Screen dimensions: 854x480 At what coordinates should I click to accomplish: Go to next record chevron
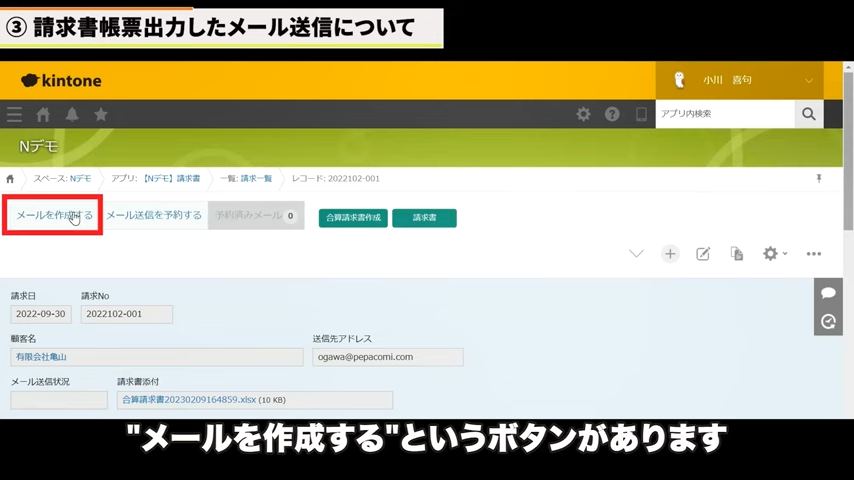(x=636, y=253)
